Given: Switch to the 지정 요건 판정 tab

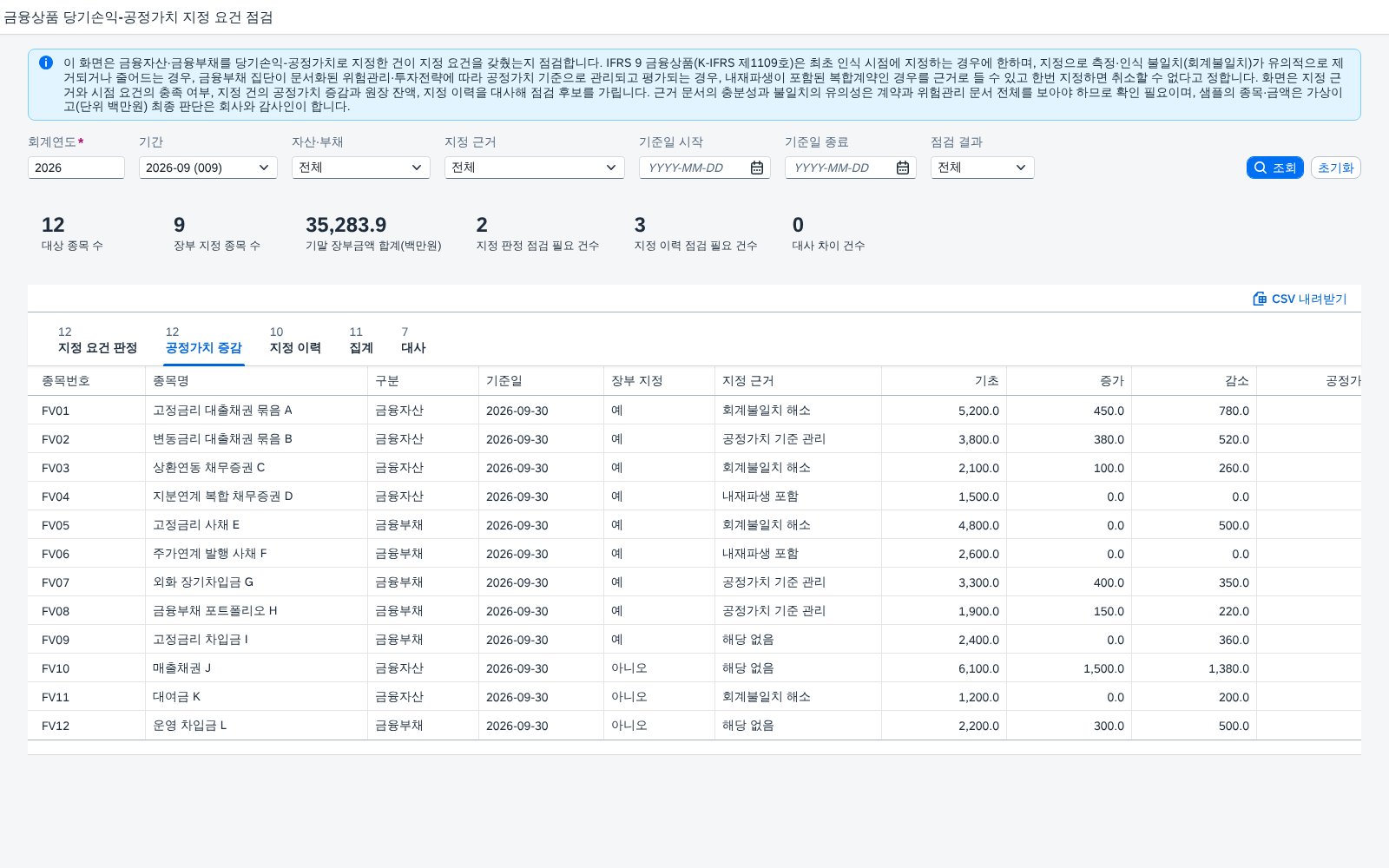Looking at the screenshot, I should click(x=97, y=340).
